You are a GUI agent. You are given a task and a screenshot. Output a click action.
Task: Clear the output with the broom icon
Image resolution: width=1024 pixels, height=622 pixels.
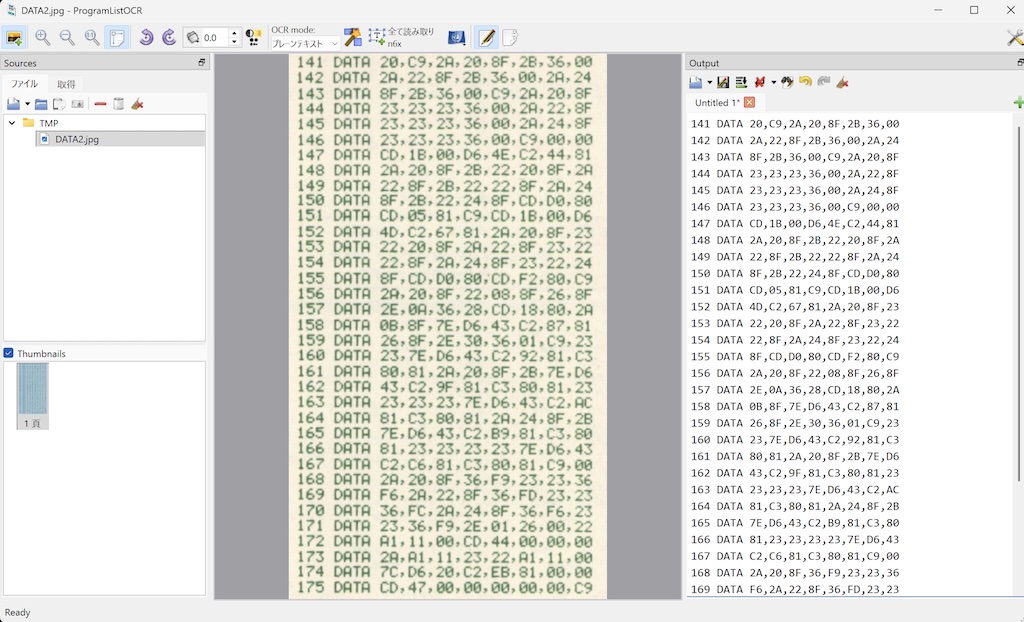coord(843,82)
